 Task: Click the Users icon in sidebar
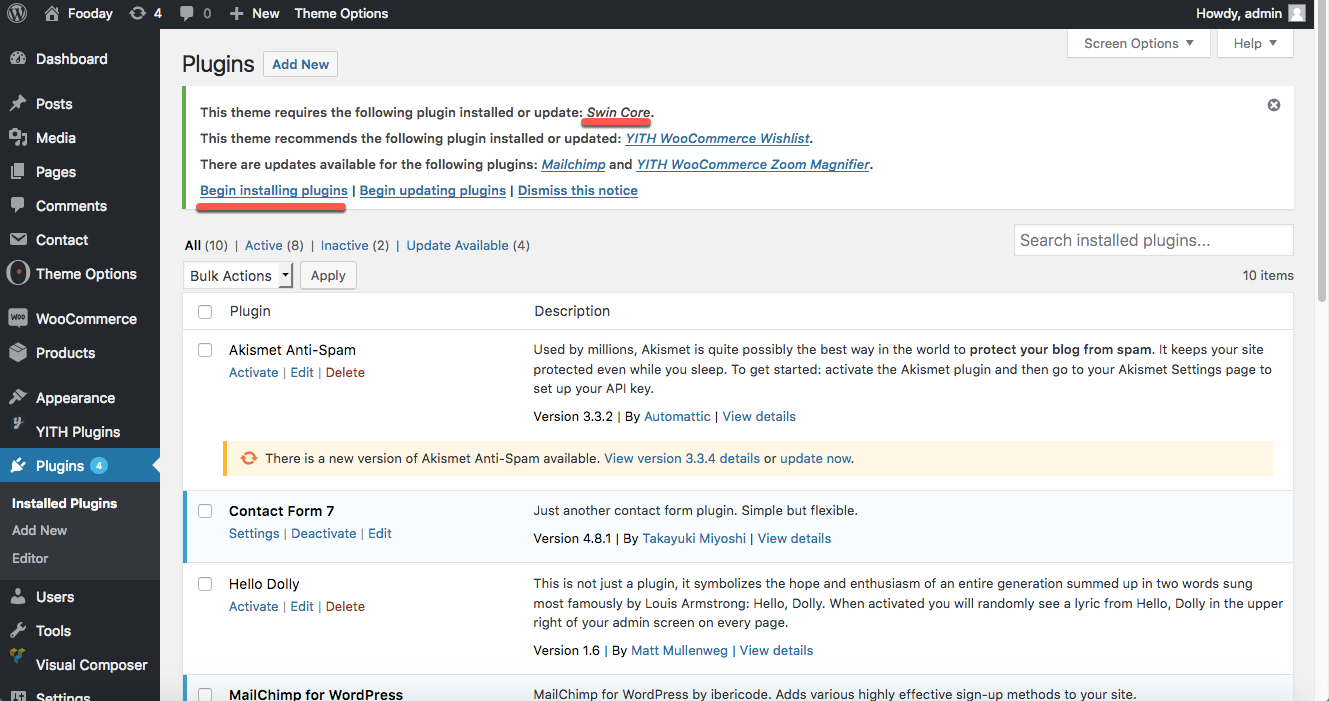click(x=18, y=597)
